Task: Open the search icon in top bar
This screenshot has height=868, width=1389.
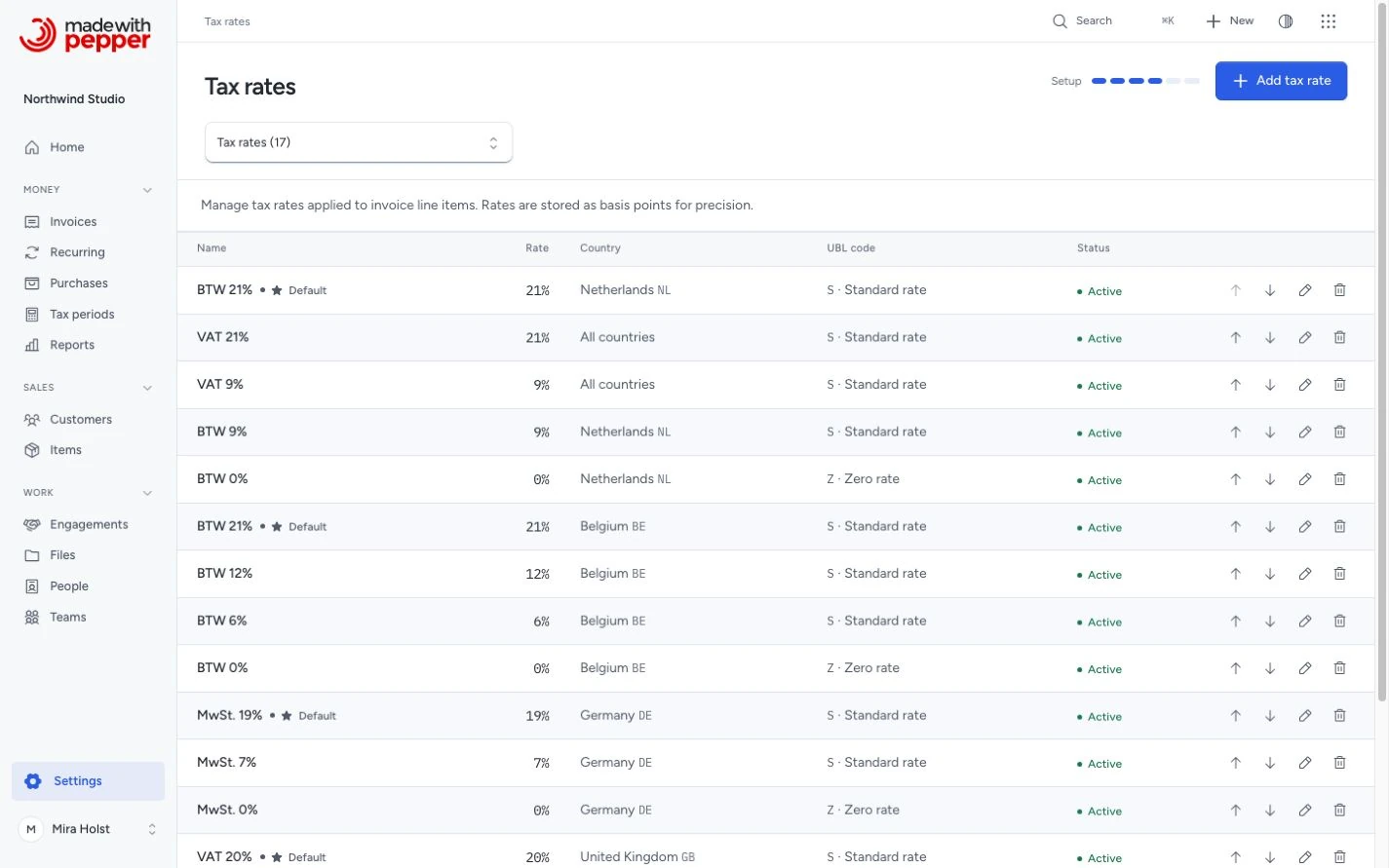Action: (x=1060, y=20)
